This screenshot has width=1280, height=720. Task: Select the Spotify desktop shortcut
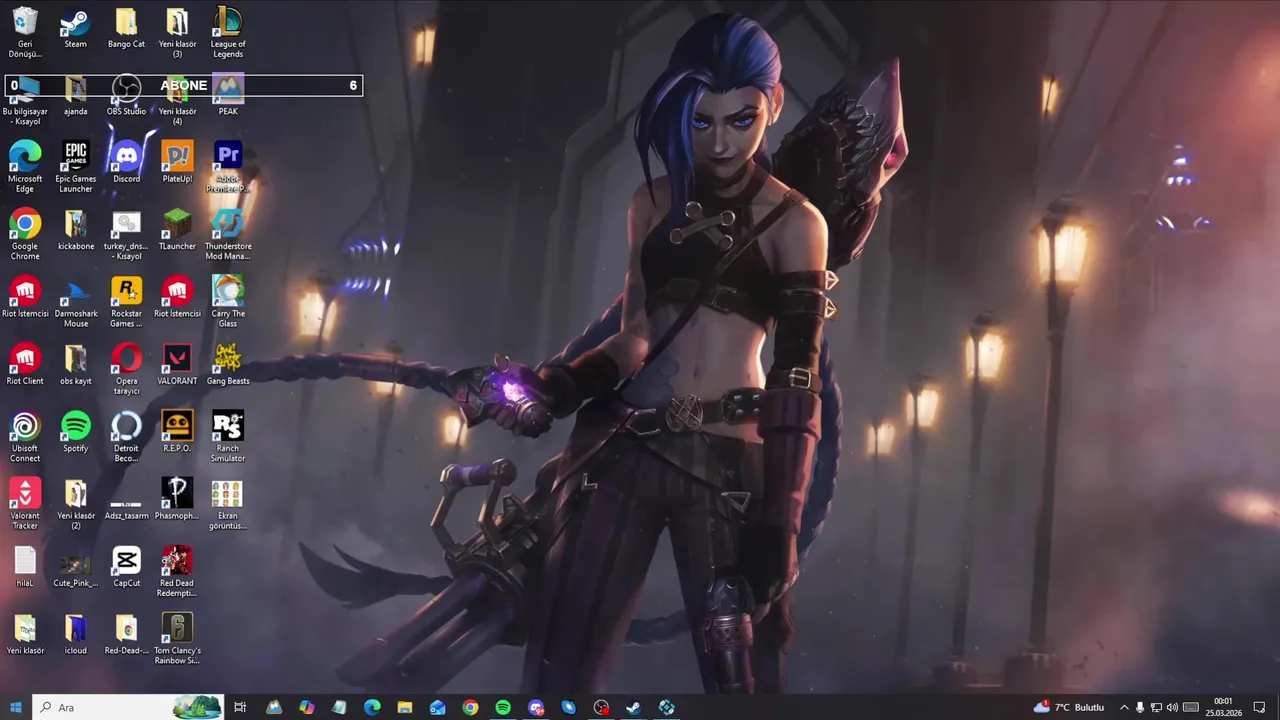click(x=76, y=432)
